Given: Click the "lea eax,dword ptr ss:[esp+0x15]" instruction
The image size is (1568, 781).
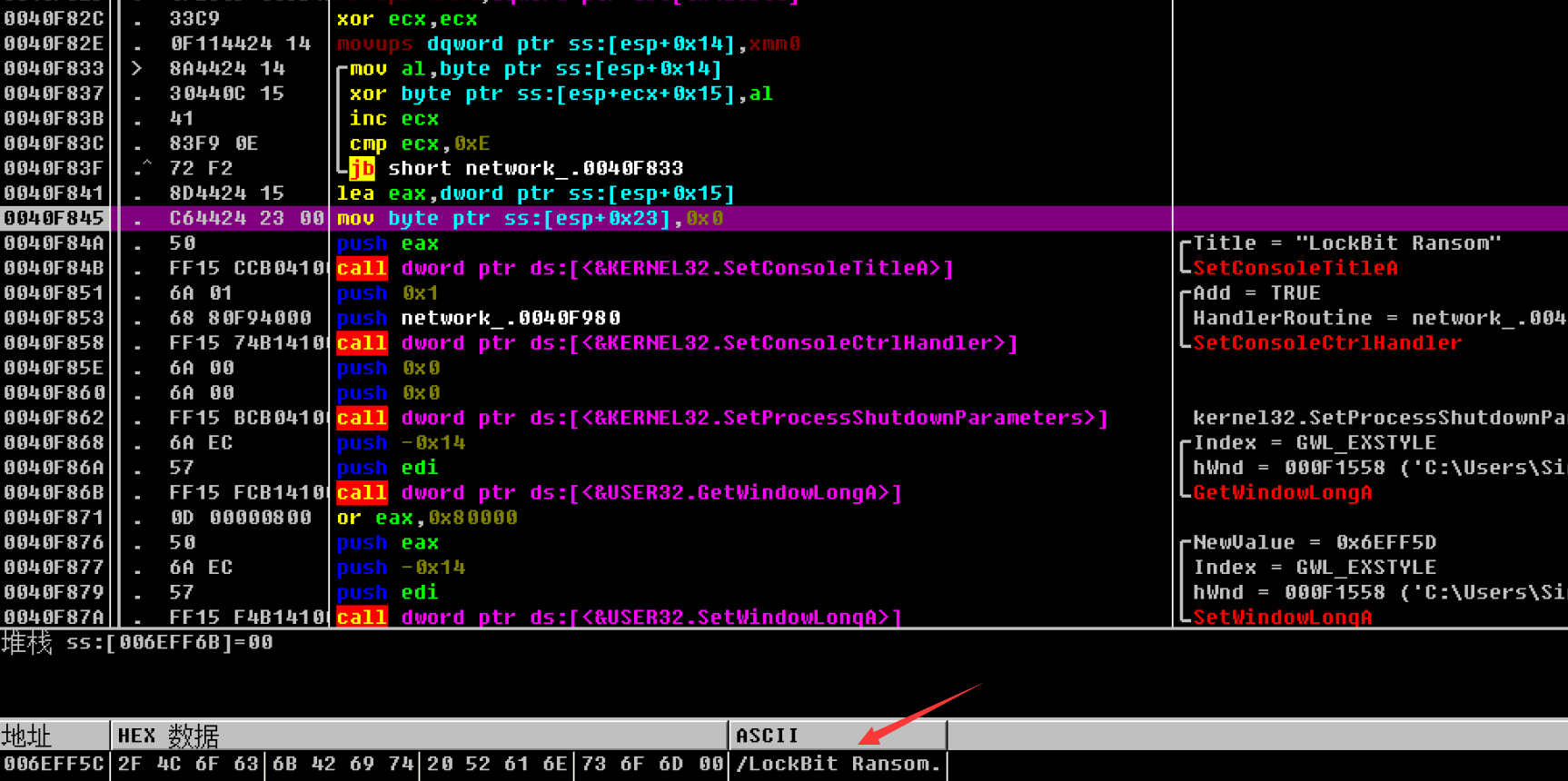Looking at the screenshot, I should tap(536, 193).
